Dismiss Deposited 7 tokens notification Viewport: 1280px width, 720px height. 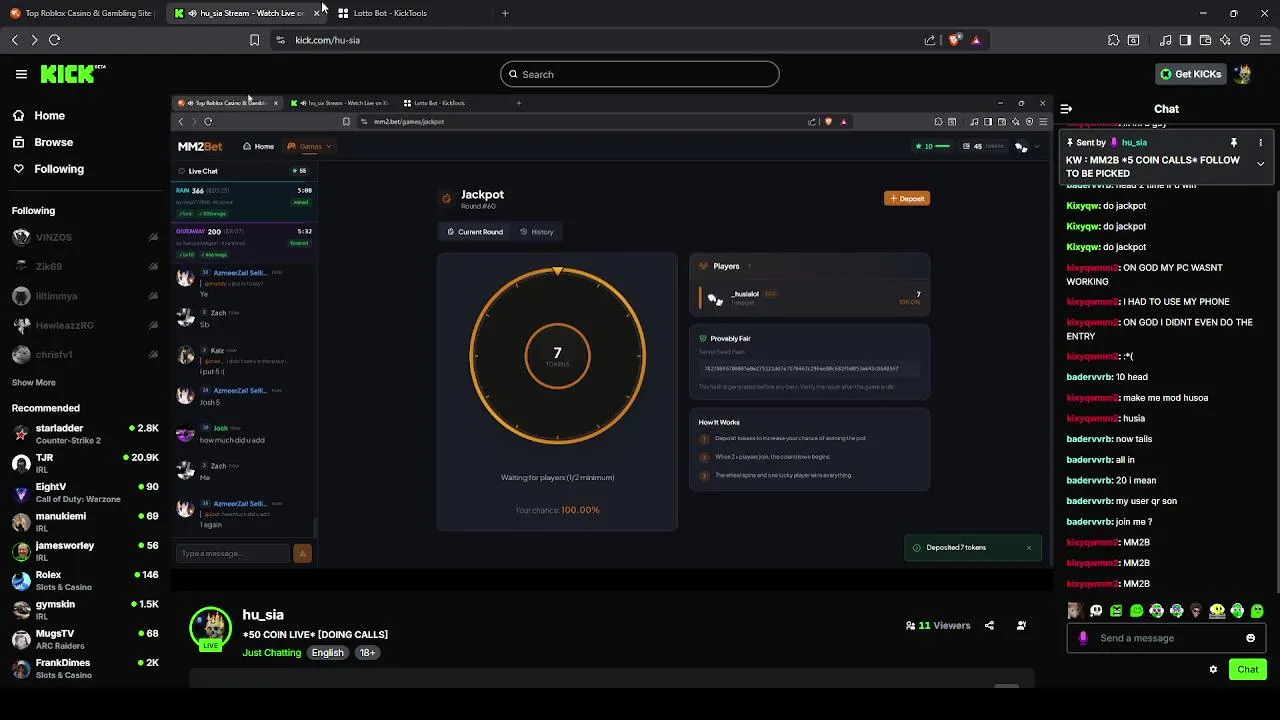(x=1028, y=548)
